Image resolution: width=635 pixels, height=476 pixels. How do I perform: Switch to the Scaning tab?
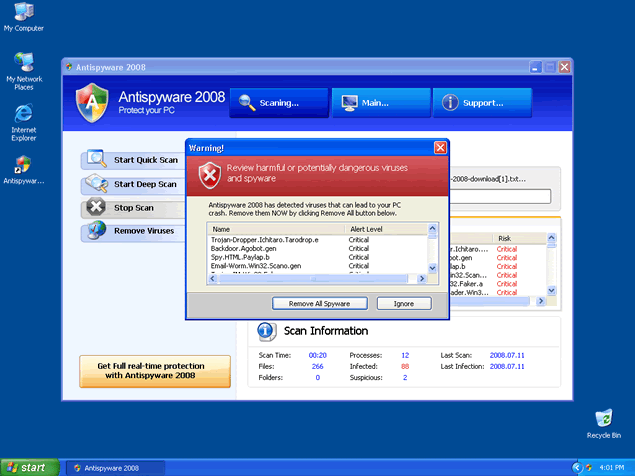[x=278, y=102]
